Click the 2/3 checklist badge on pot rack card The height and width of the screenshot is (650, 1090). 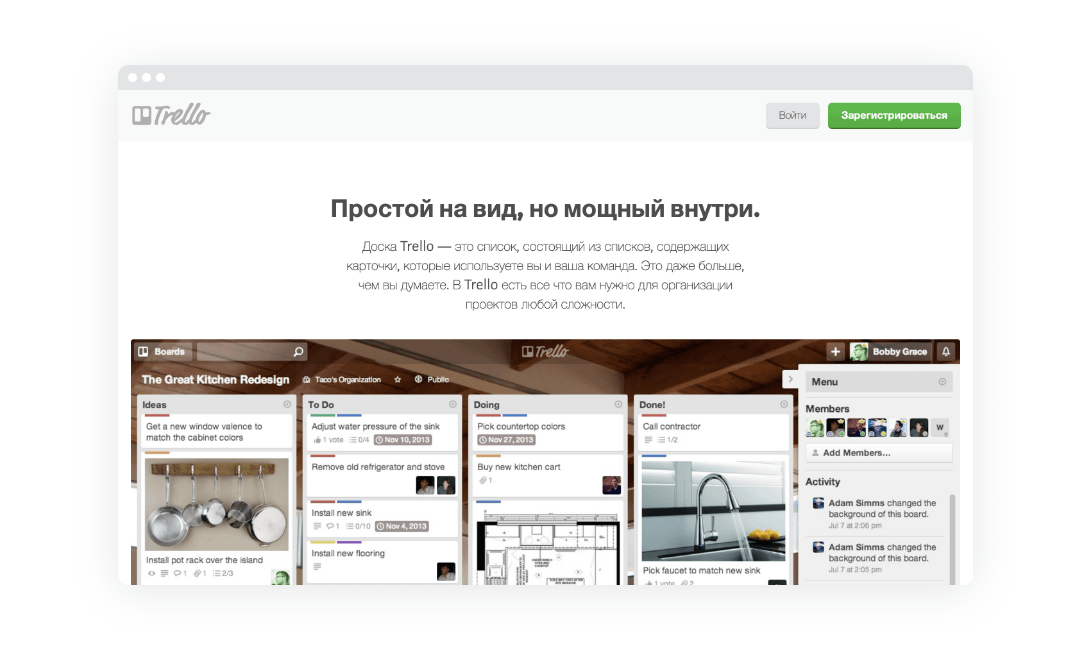[x=223, y=574]
